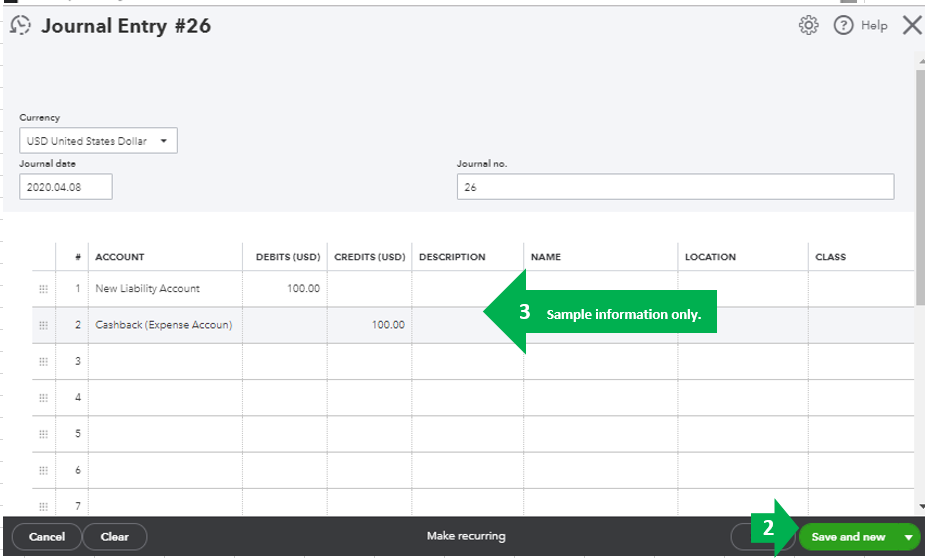This screenshot has width=925, height=558.
Task: Click the ACCOUNT column header
Action: 120,257
